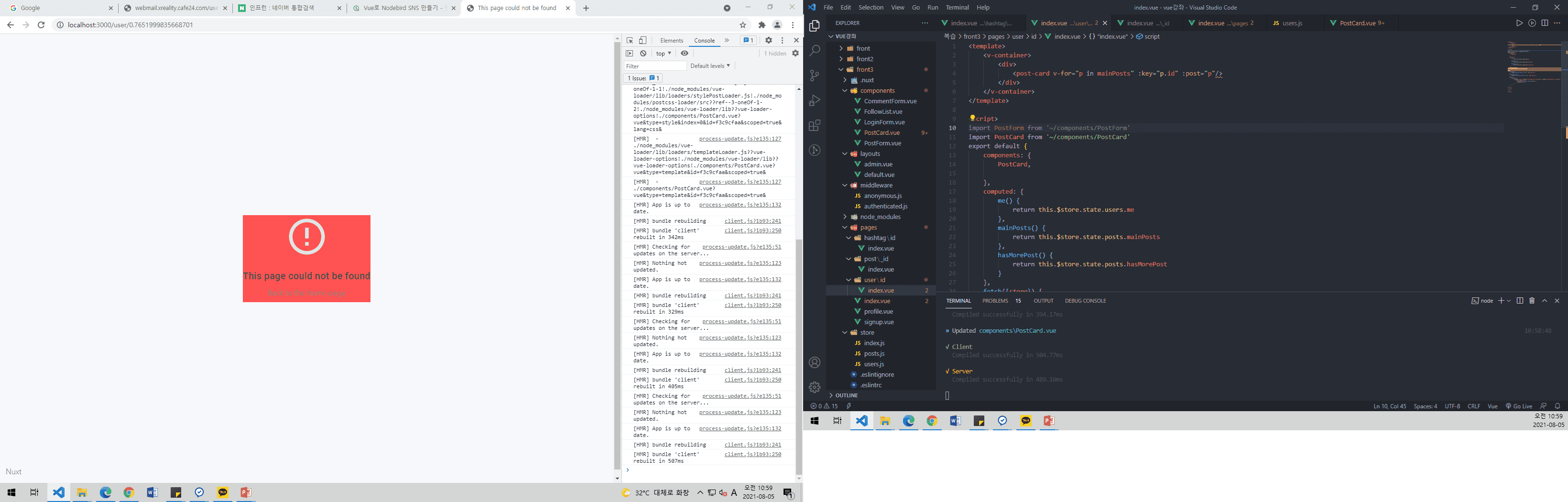The image size is (1568, 502).
Task: Toggle the console live expression eye icon
Action: [x=685, y=54]
